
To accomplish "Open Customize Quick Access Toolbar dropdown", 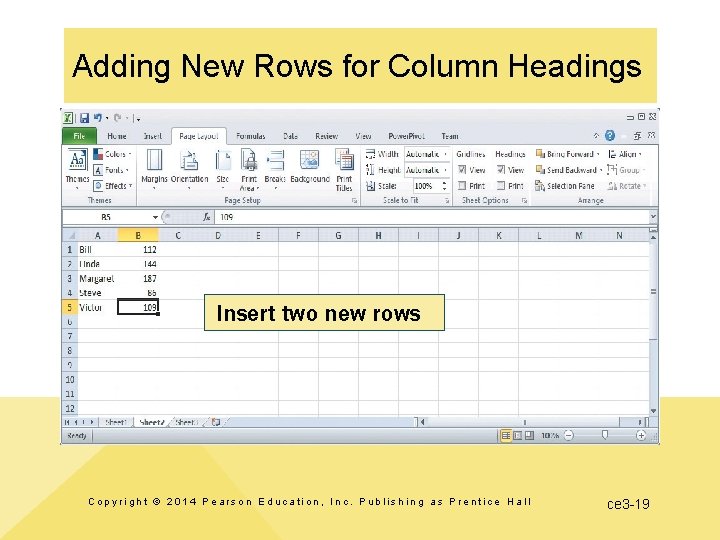I will pyautogui.click(x=138, y=118).
